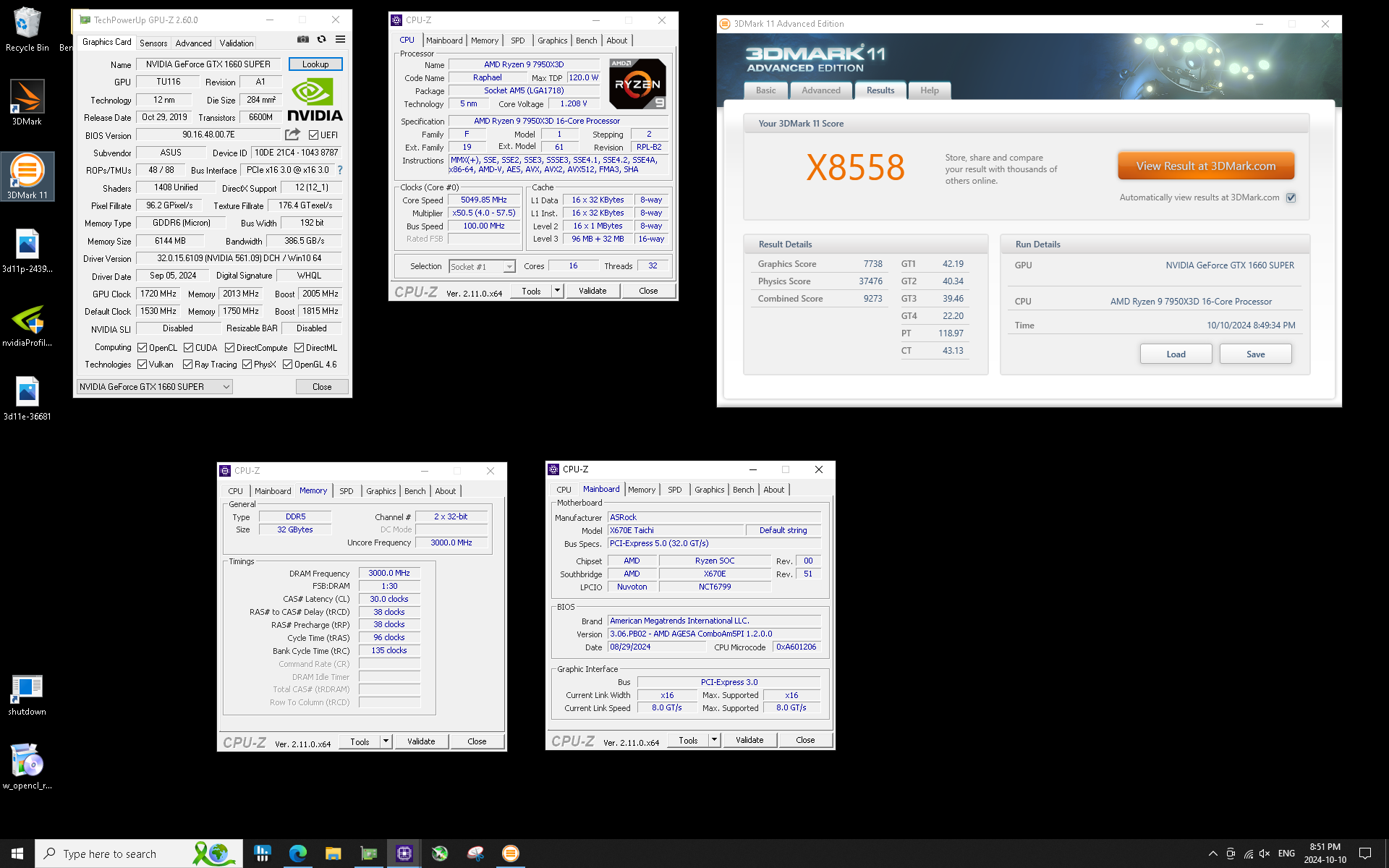The width and height of the screenshot is (1389, 868).
Task: Open the w_opencl_r installer desktop icon
Action: point(27,767)
